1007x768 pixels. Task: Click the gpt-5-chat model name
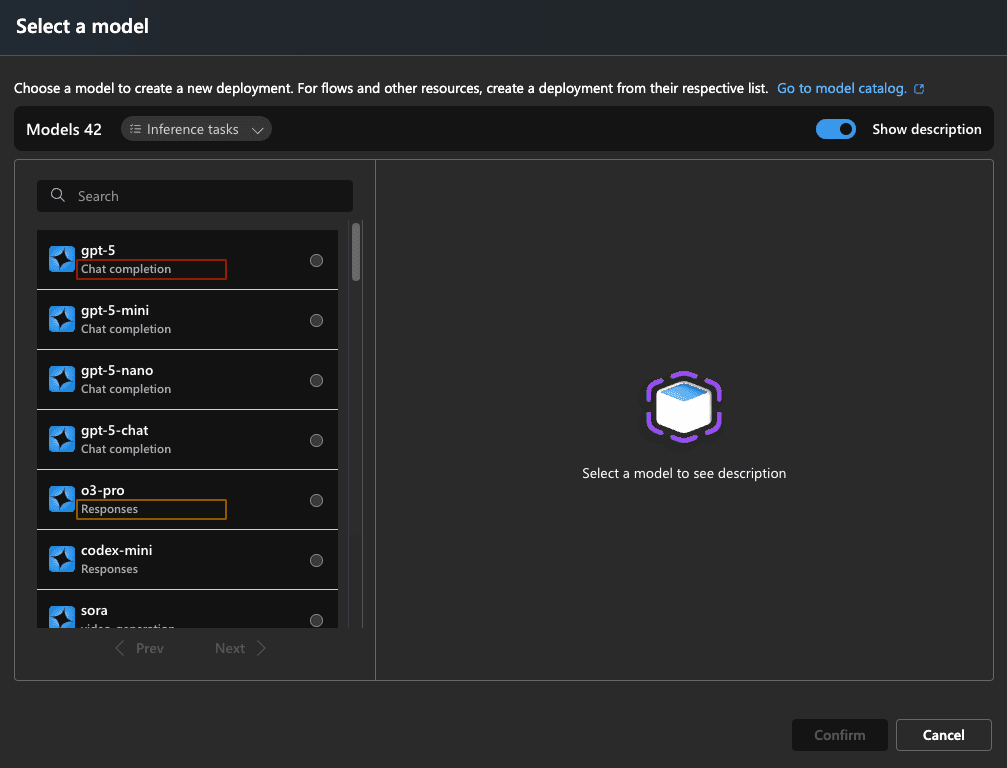tap(114, 430)
